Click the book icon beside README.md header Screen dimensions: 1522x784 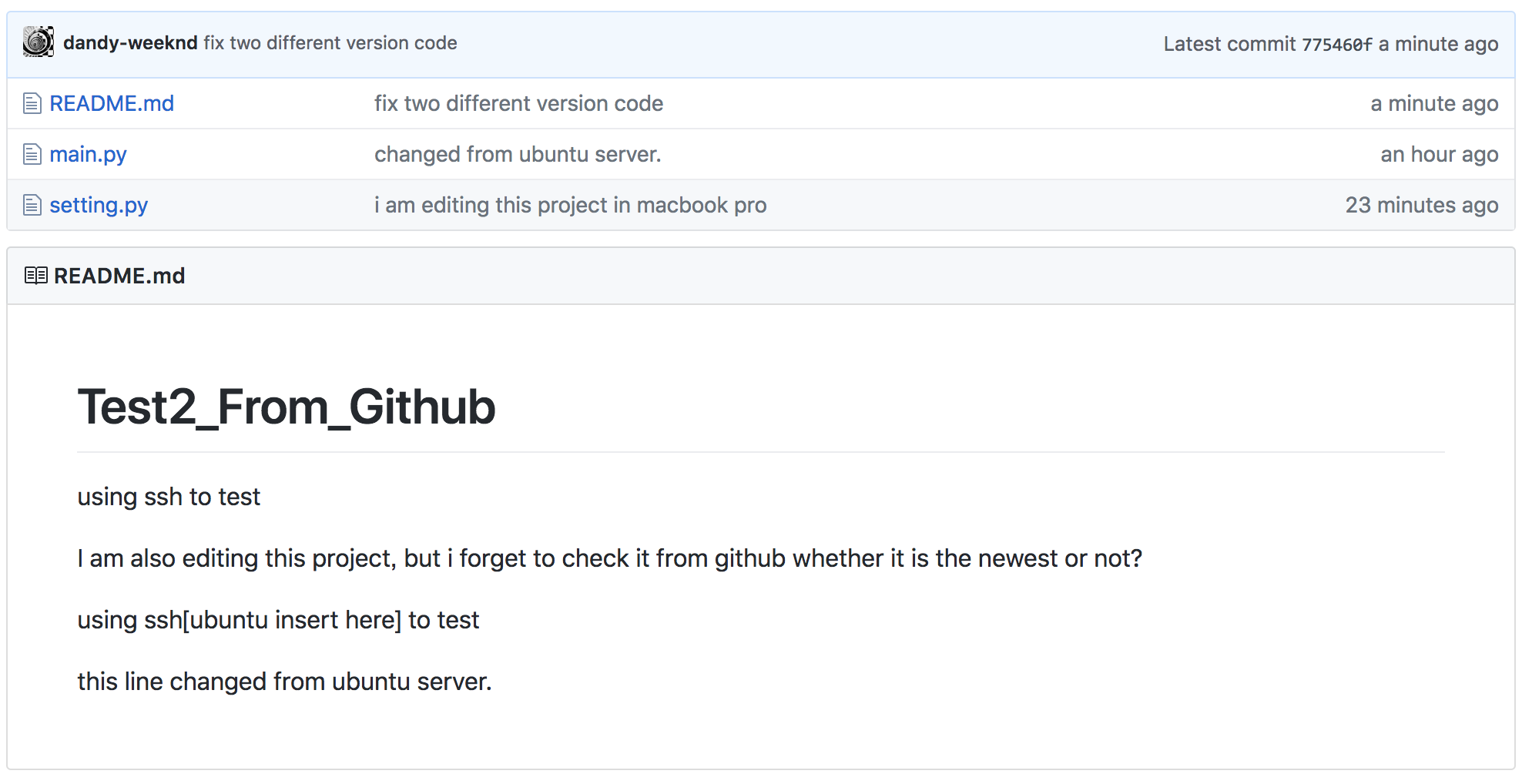[x=35, y=276]
